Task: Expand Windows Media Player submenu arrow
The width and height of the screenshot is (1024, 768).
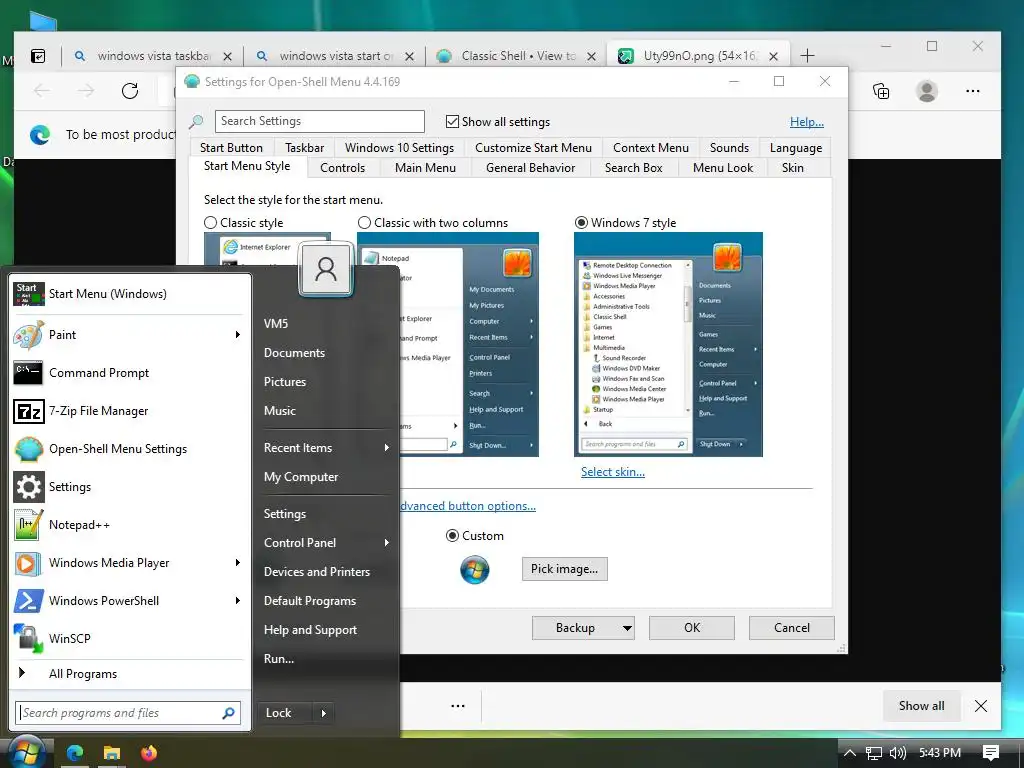Action: [238, 563]
